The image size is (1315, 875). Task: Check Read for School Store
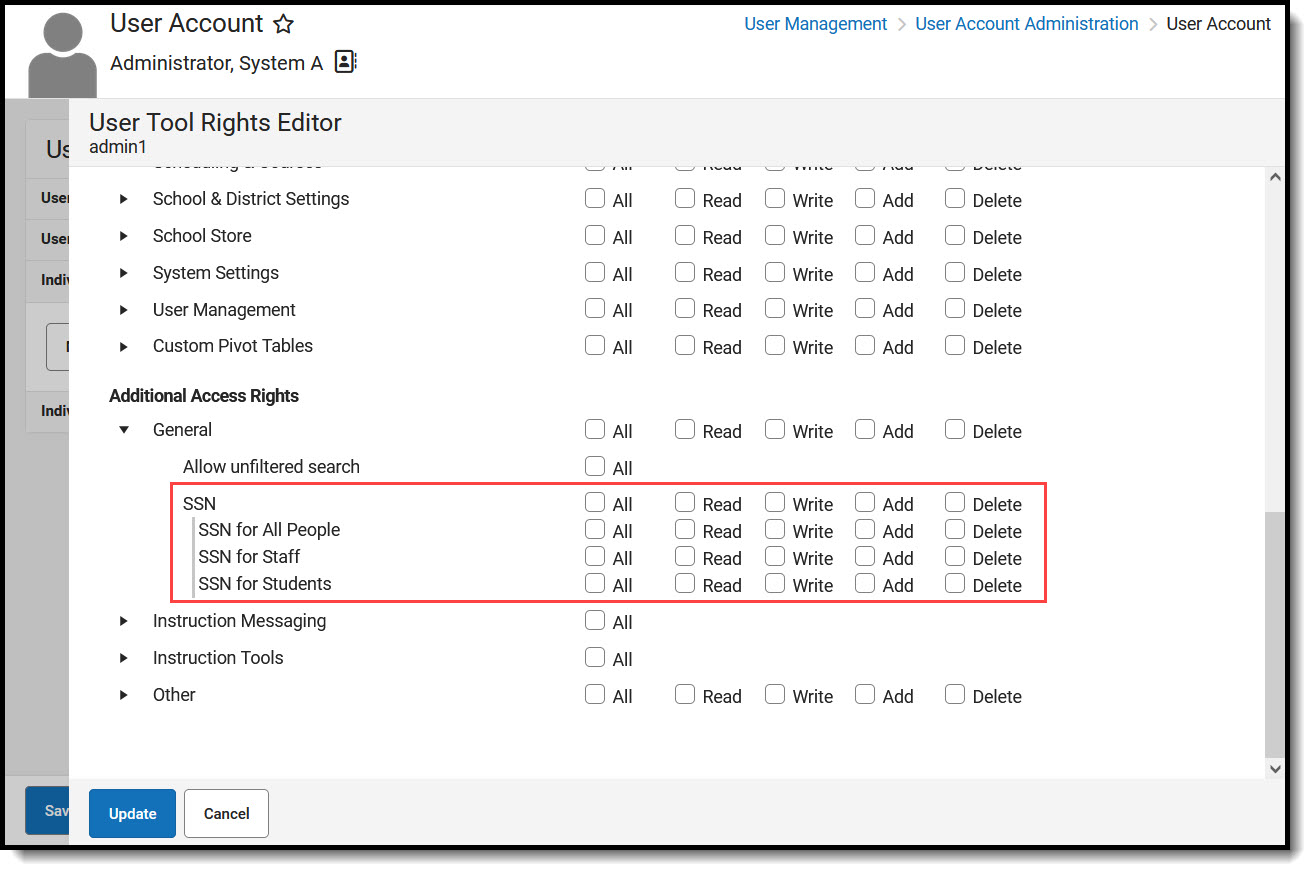pyautogui.click(x=685, y=235)
